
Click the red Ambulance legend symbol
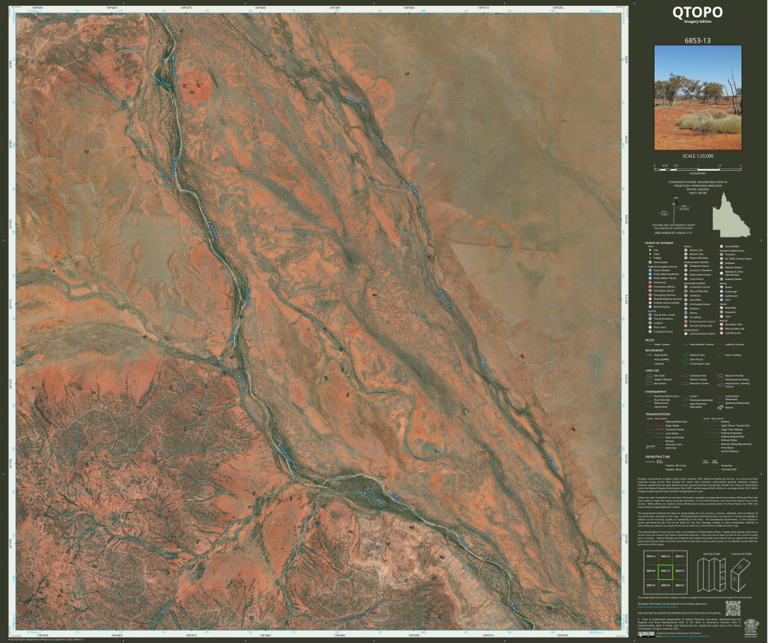[x=650, y=283]
